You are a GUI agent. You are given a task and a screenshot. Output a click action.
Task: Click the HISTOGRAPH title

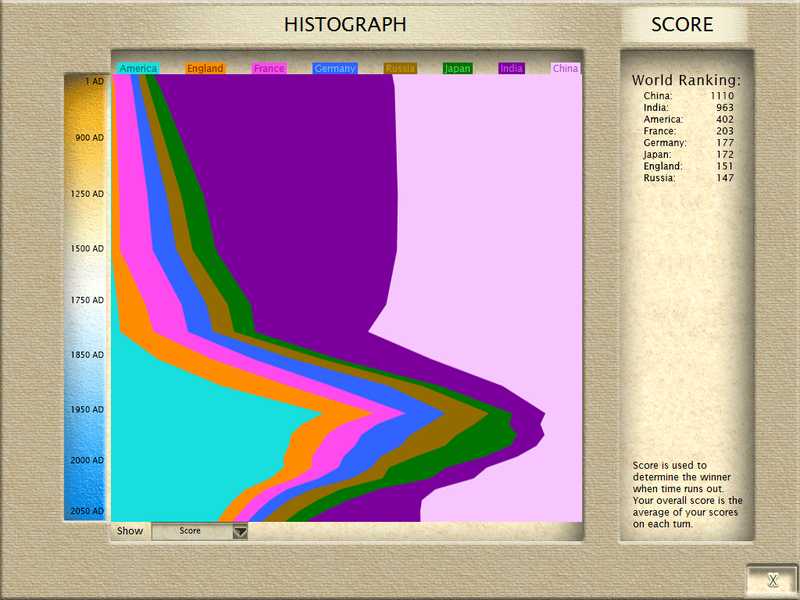(x=345, y=24)
